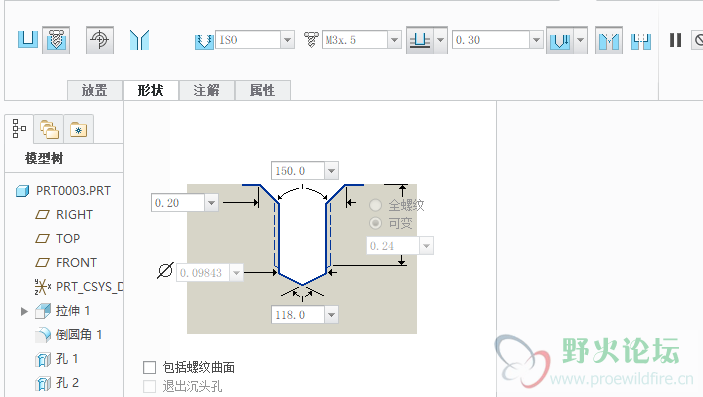Open the 0.24 thread depth dropdown
The height and width of the screenshot is (397, 703).
click(x=426, y=246)
